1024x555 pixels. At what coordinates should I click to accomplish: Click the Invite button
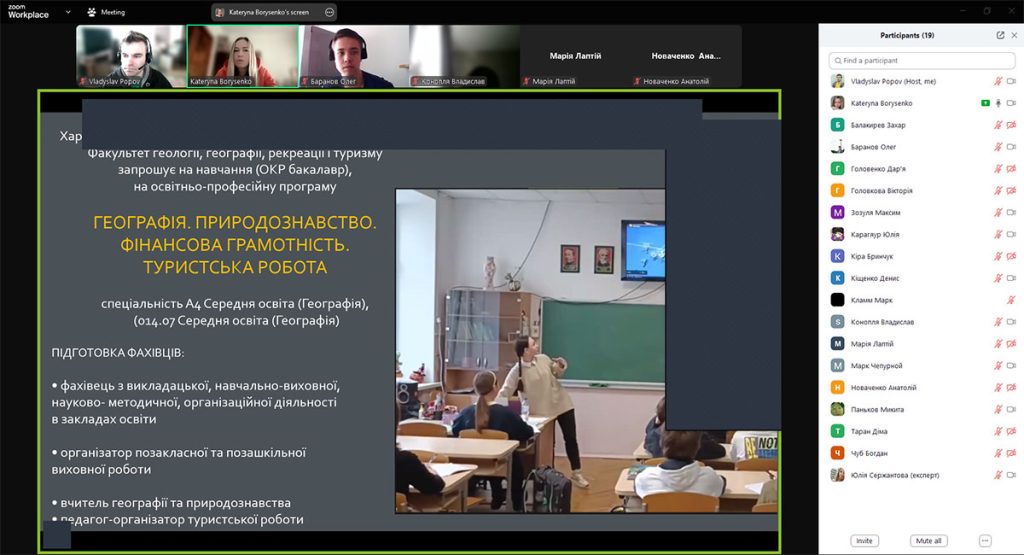[864, 541]
